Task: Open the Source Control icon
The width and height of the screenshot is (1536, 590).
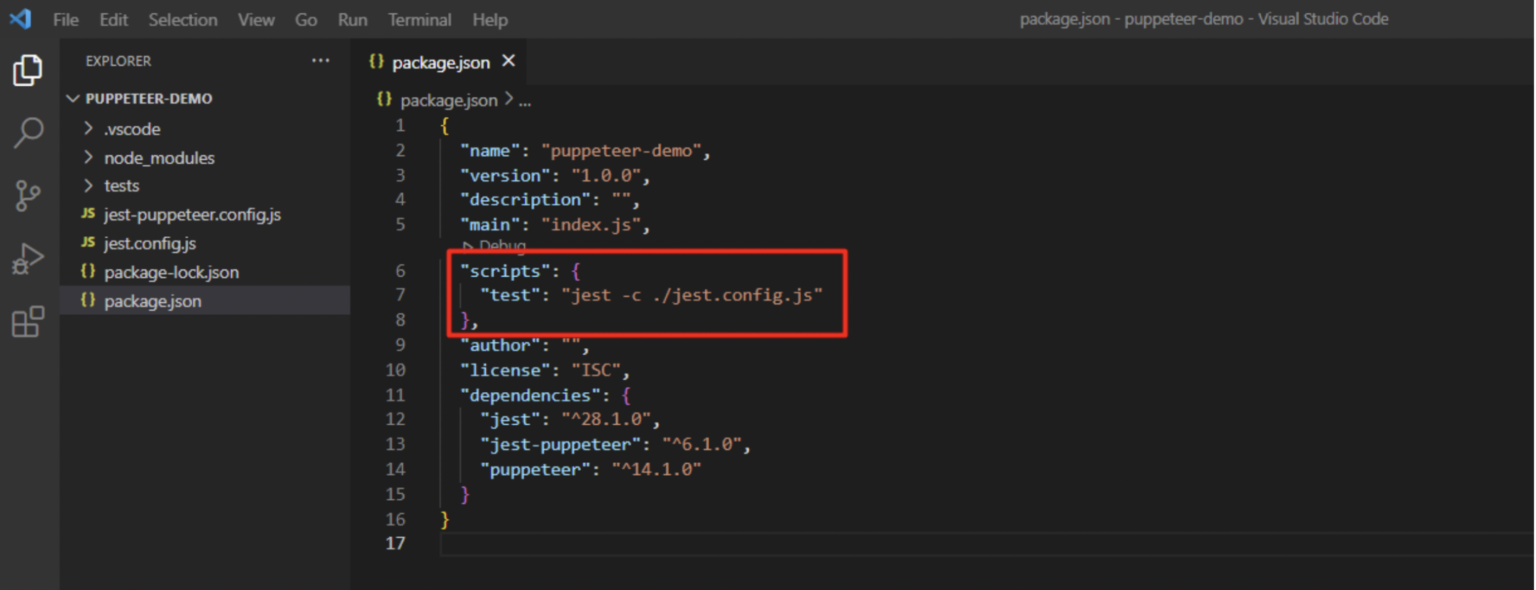Action: click(x=27, y=196)
